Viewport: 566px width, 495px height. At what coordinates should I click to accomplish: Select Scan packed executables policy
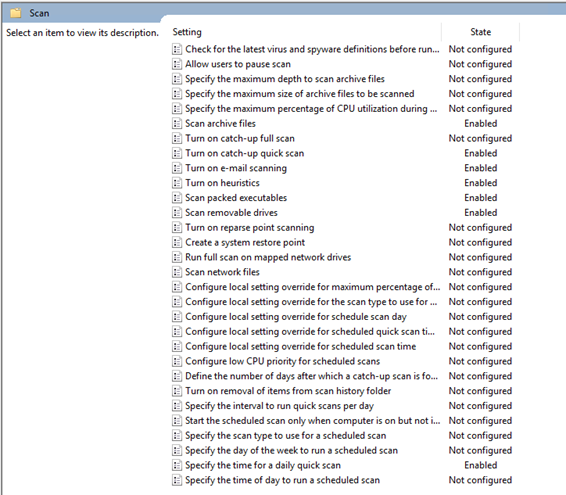click(236, 198)
